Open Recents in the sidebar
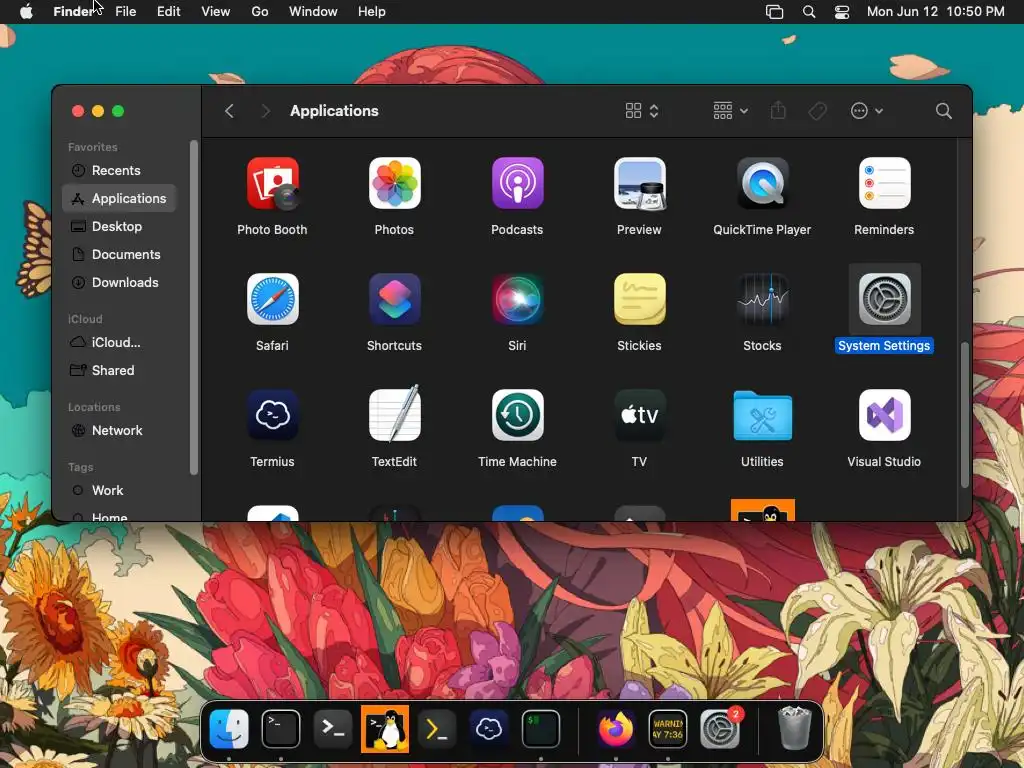The height and width of the screenshot is (768, 1024). click(x=120, y=170)
